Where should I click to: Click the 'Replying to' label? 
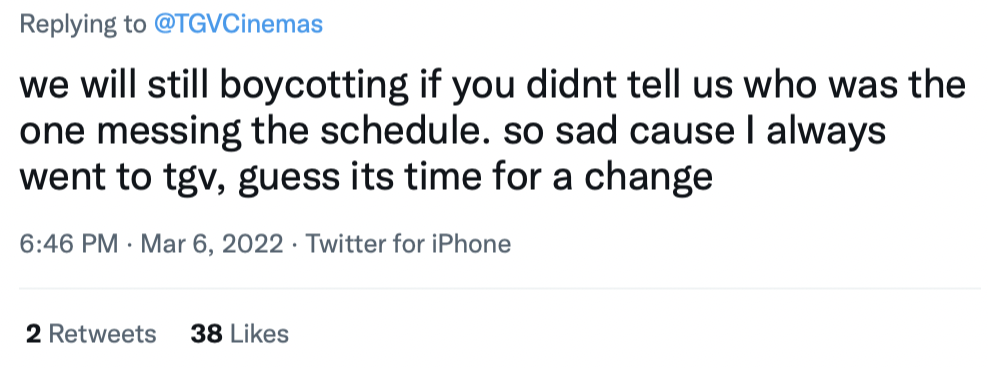coord(83,25)
